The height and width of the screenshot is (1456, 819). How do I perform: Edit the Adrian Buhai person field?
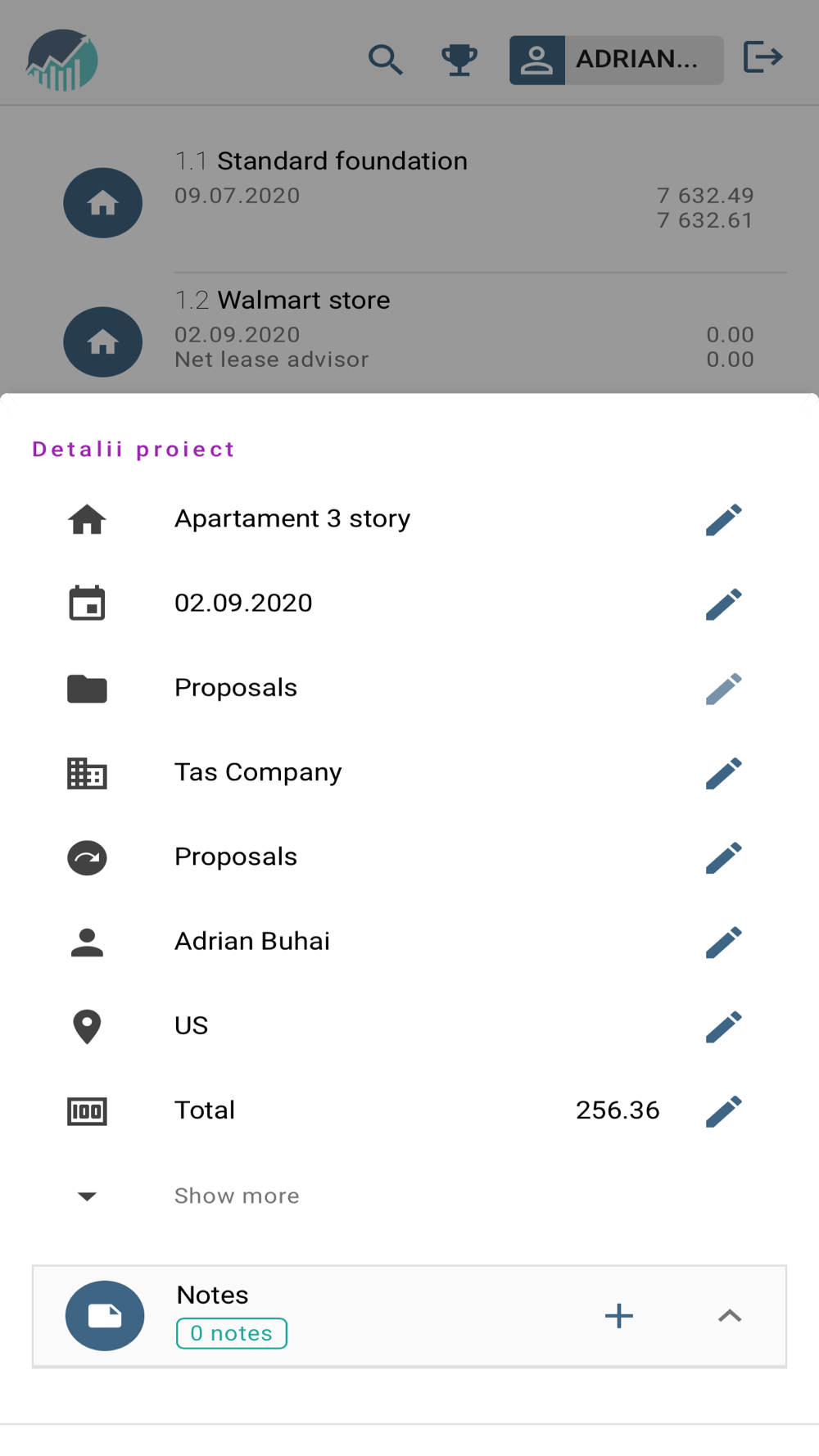(x=724, y=943)
